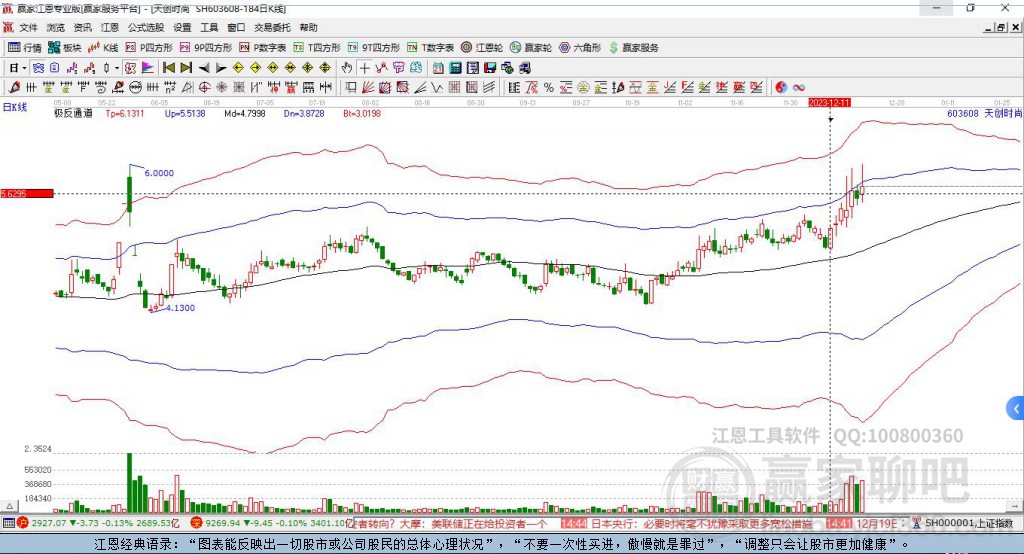Click the Tp=6.1311 indicator value
This screenshot has height=554, width=1024.
pyautogui.click(x=125, y=113)
